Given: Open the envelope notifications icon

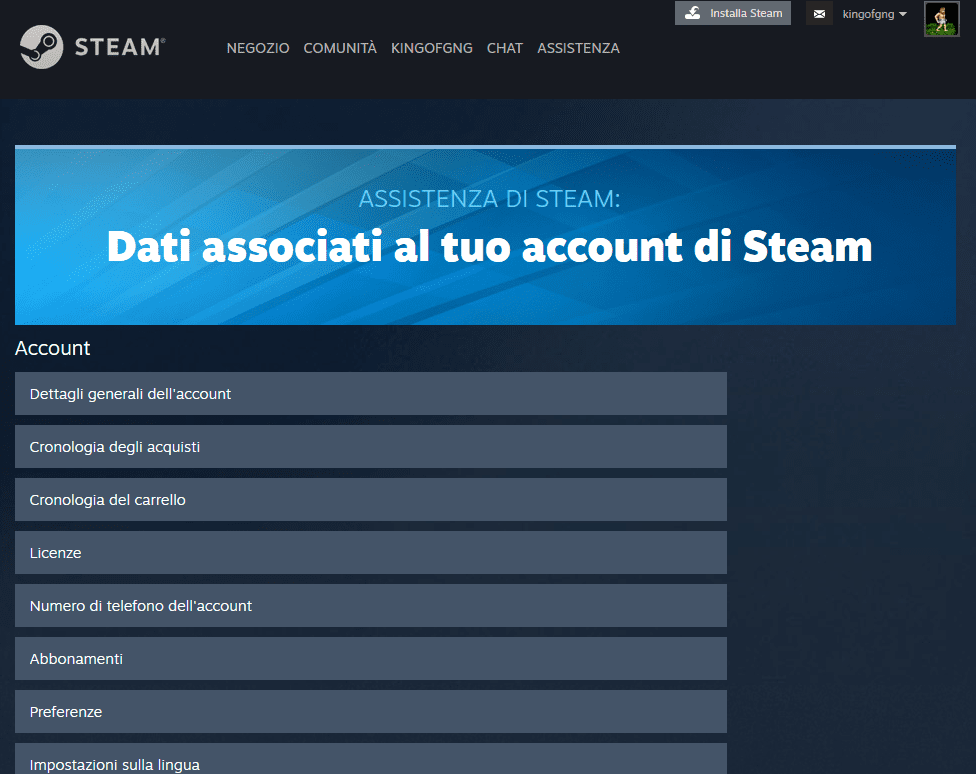Looking at the screenshot, I should pyautogui.click(x=819, y=14).
